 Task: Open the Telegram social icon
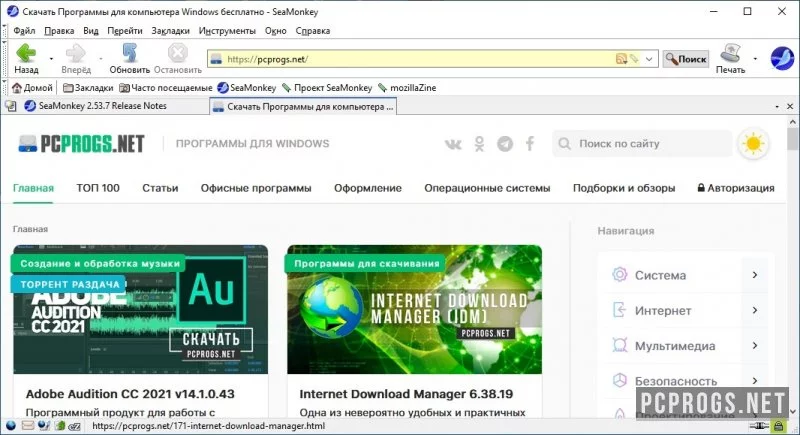pos(505,144)
